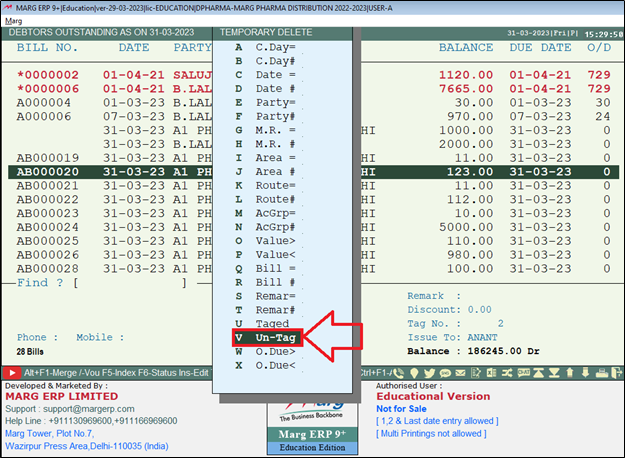Select option C Date =
The width and height of the screenshot is (625, 458).
tap(265, 75)
